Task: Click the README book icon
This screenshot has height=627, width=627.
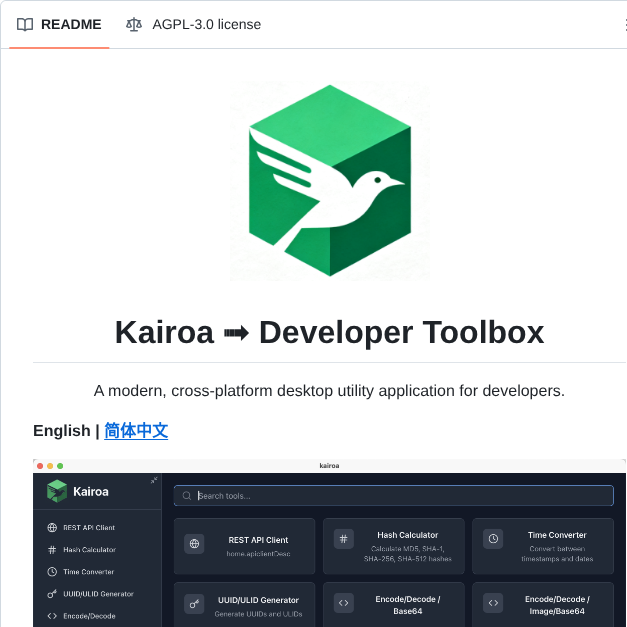Action: tap(25, 24)
